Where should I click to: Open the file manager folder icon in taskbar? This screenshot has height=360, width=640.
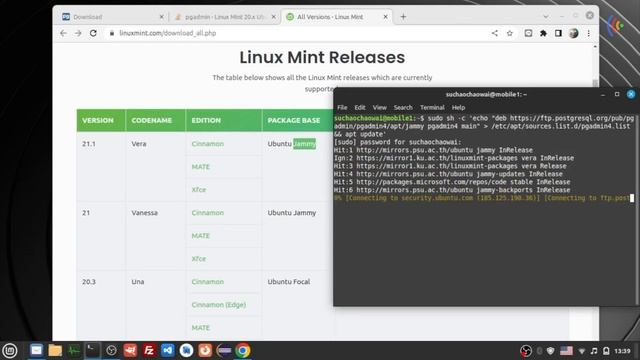[55, 350]
